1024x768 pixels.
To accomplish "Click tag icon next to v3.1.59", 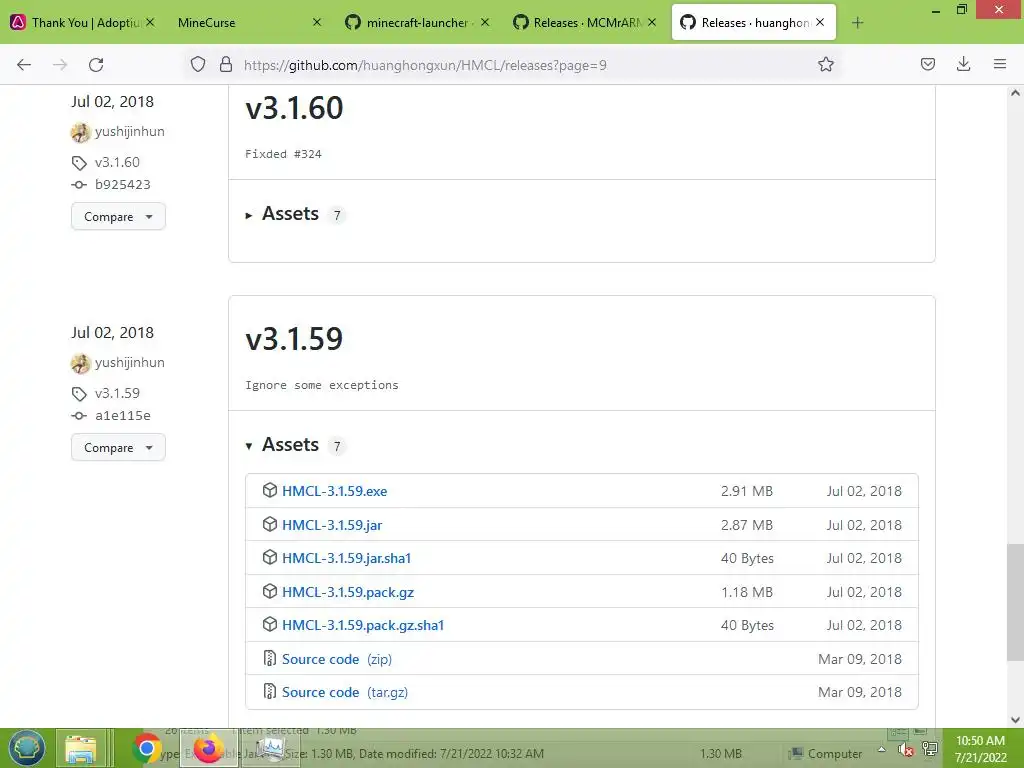I will pyautogui.click(x=79, y=394).
